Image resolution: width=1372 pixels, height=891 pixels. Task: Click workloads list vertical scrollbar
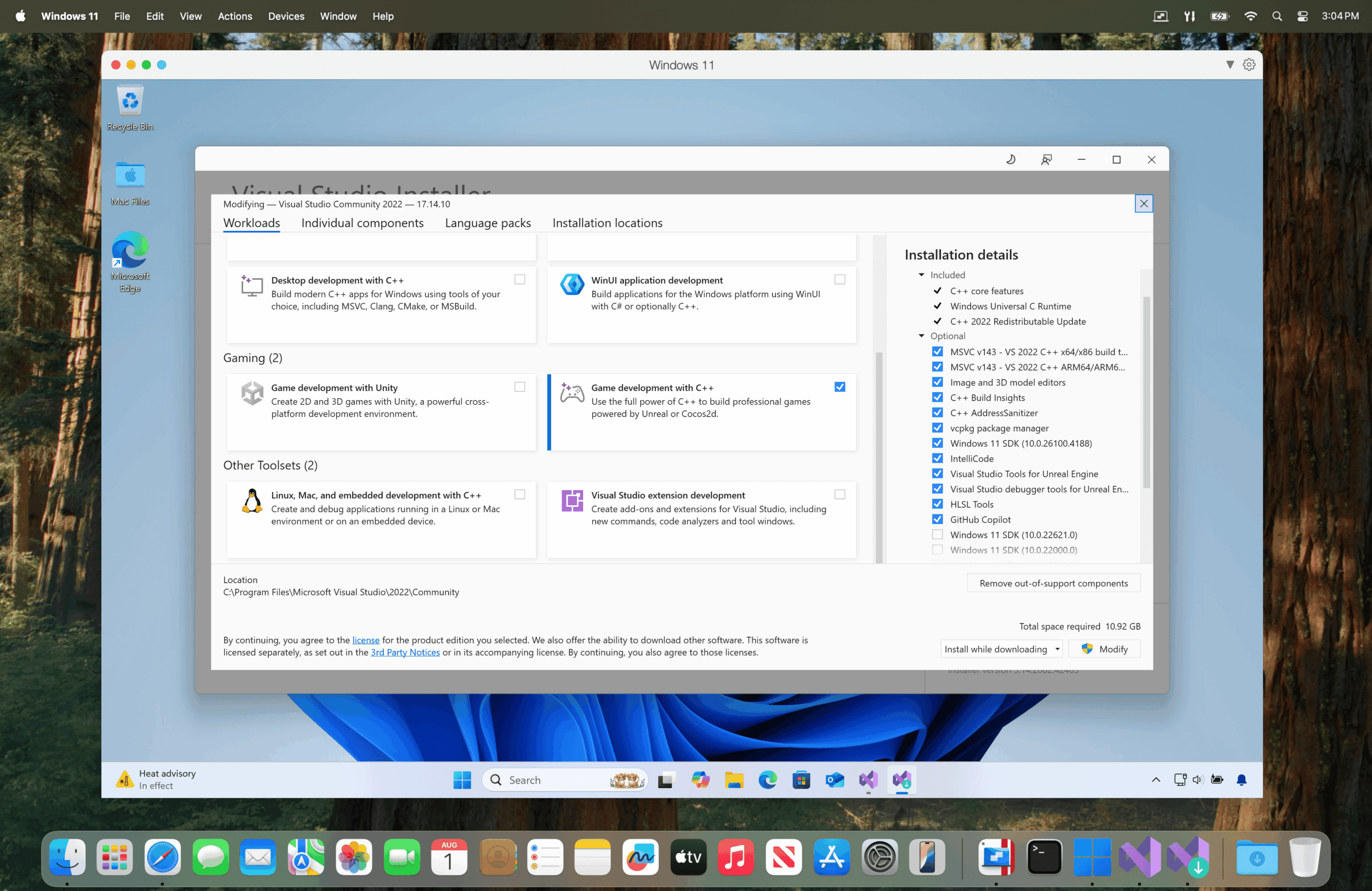click(878, 457)
